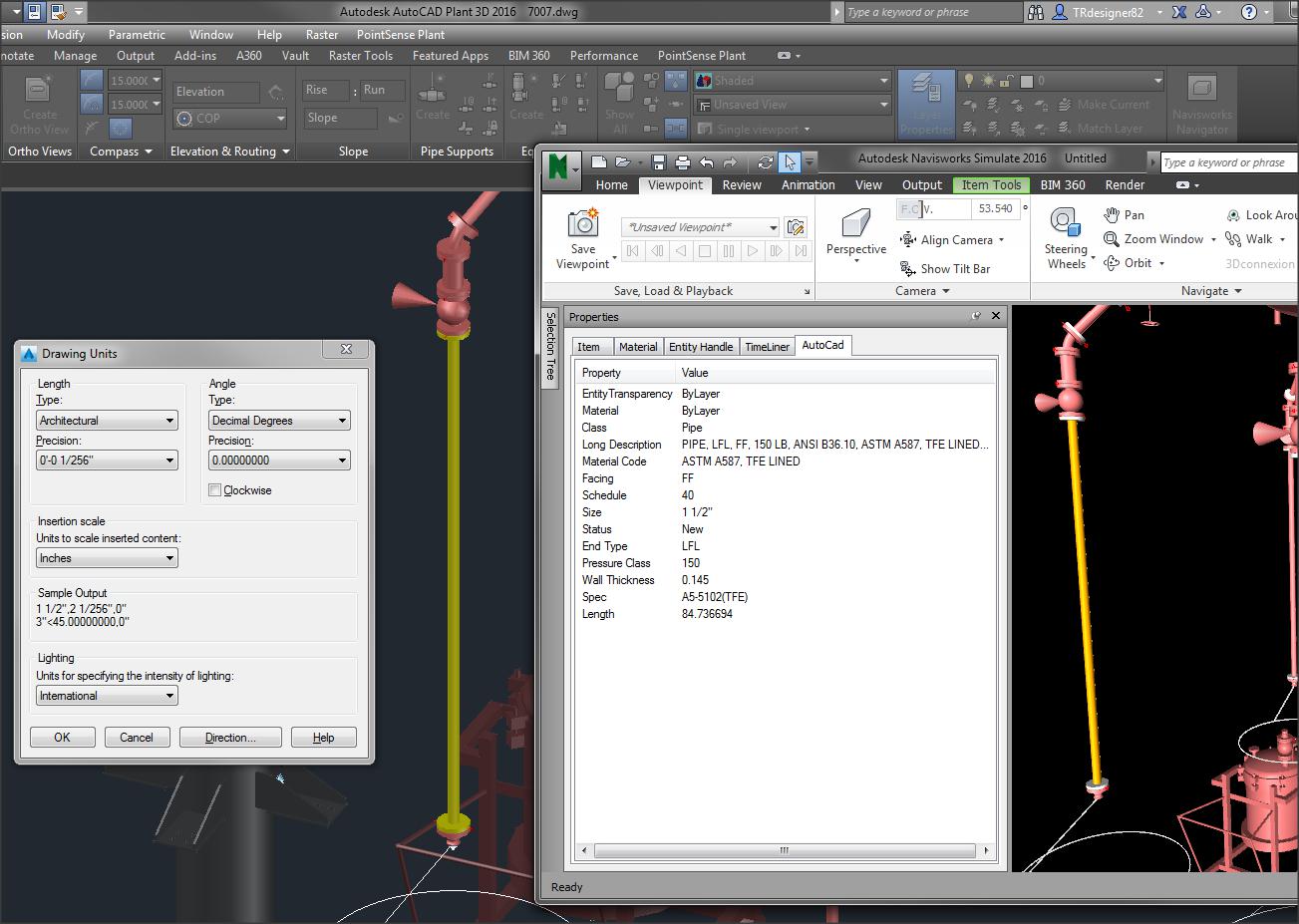Open the PointSense Plant ribbon tab in AutoCAD

pyautogui.click(x=702, y=56)
